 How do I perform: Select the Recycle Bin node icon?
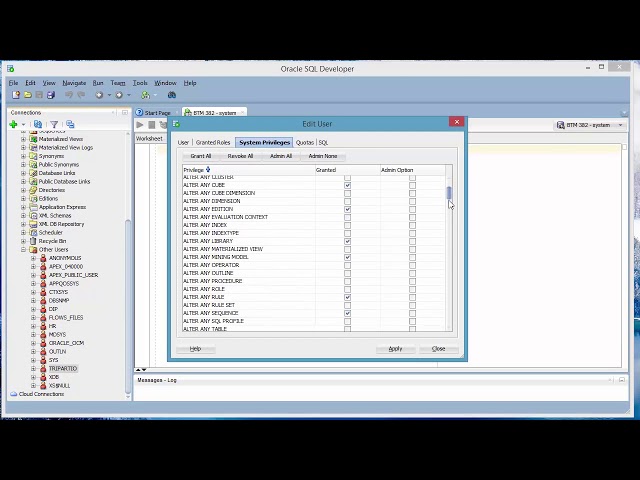[33, 241]
